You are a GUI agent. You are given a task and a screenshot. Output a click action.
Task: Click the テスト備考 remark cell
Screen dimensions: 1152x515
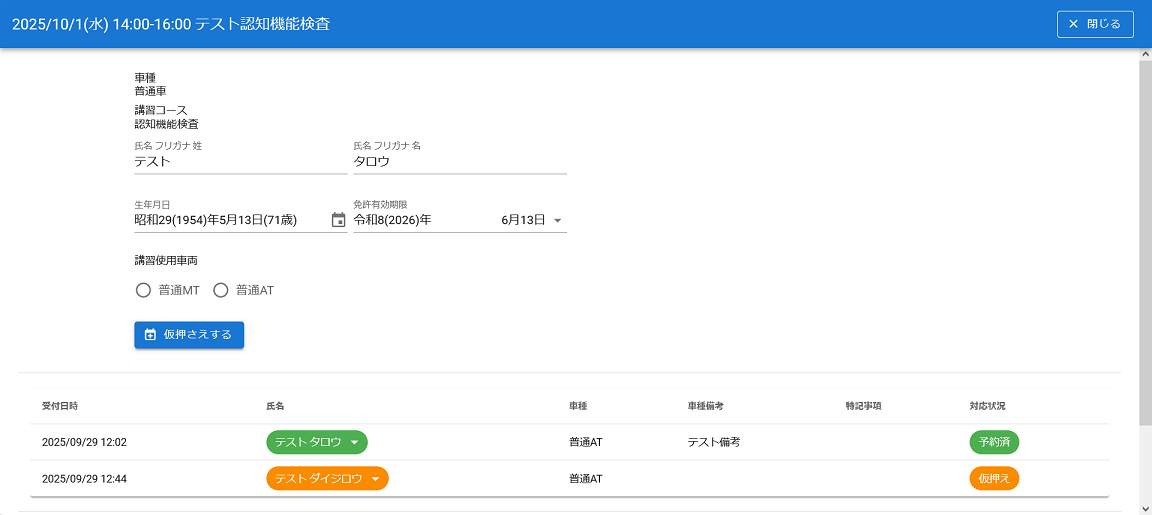(713, 442)
